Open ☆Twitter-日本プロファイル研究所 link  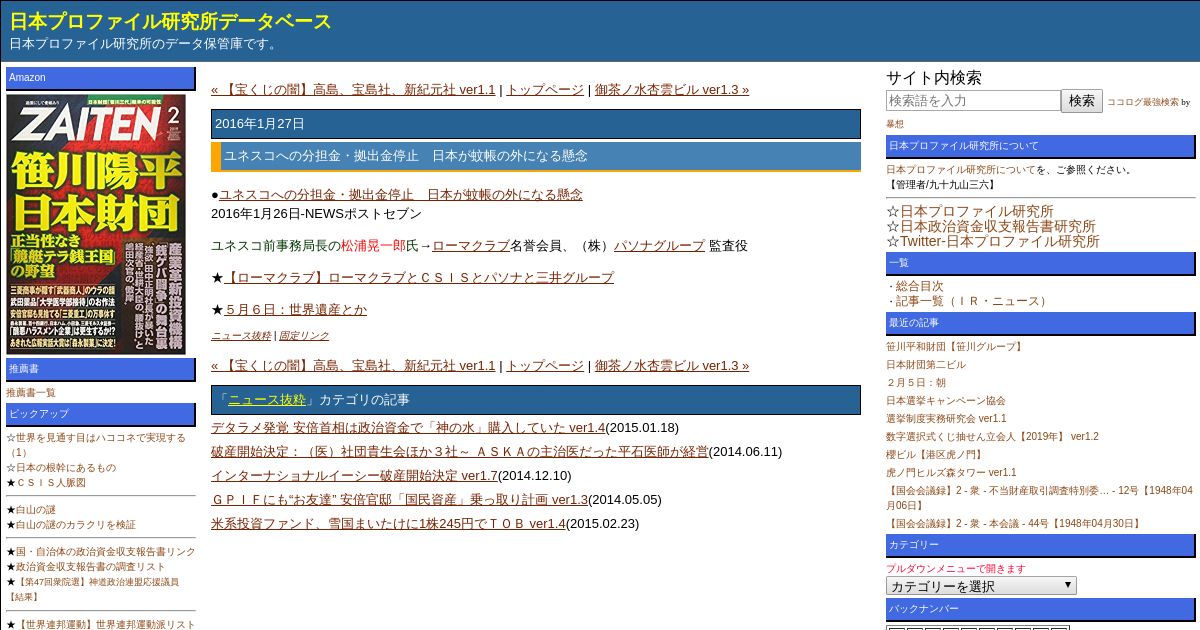click(x=1000, y=241)
